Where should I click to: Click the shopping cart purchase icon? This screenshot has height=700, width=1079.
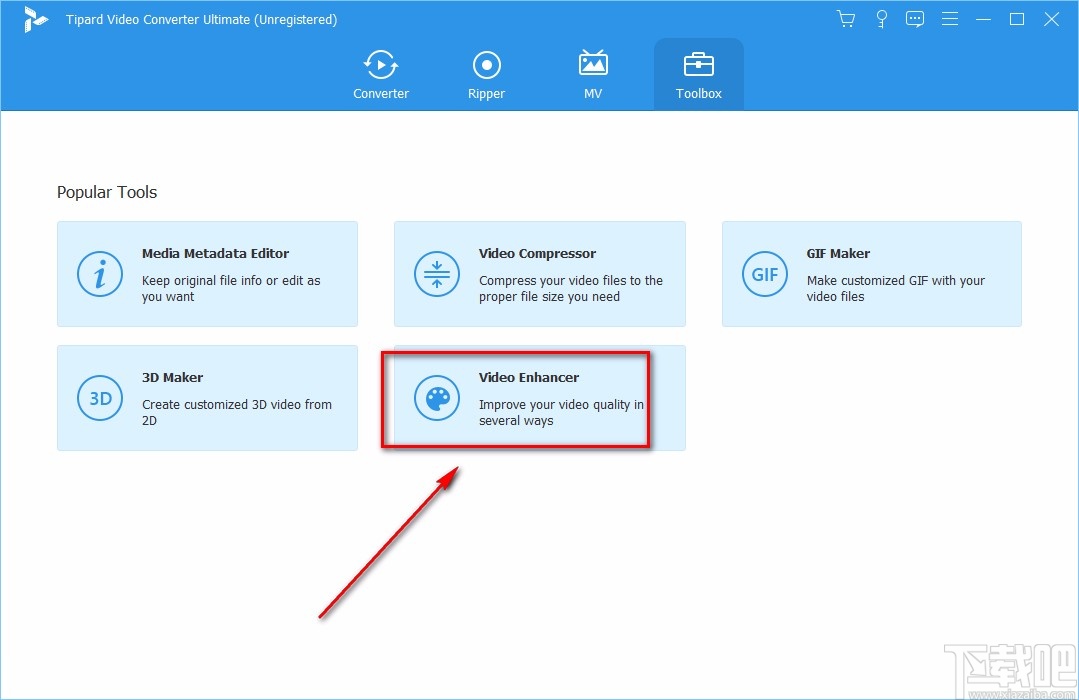[x=846, y=19]
